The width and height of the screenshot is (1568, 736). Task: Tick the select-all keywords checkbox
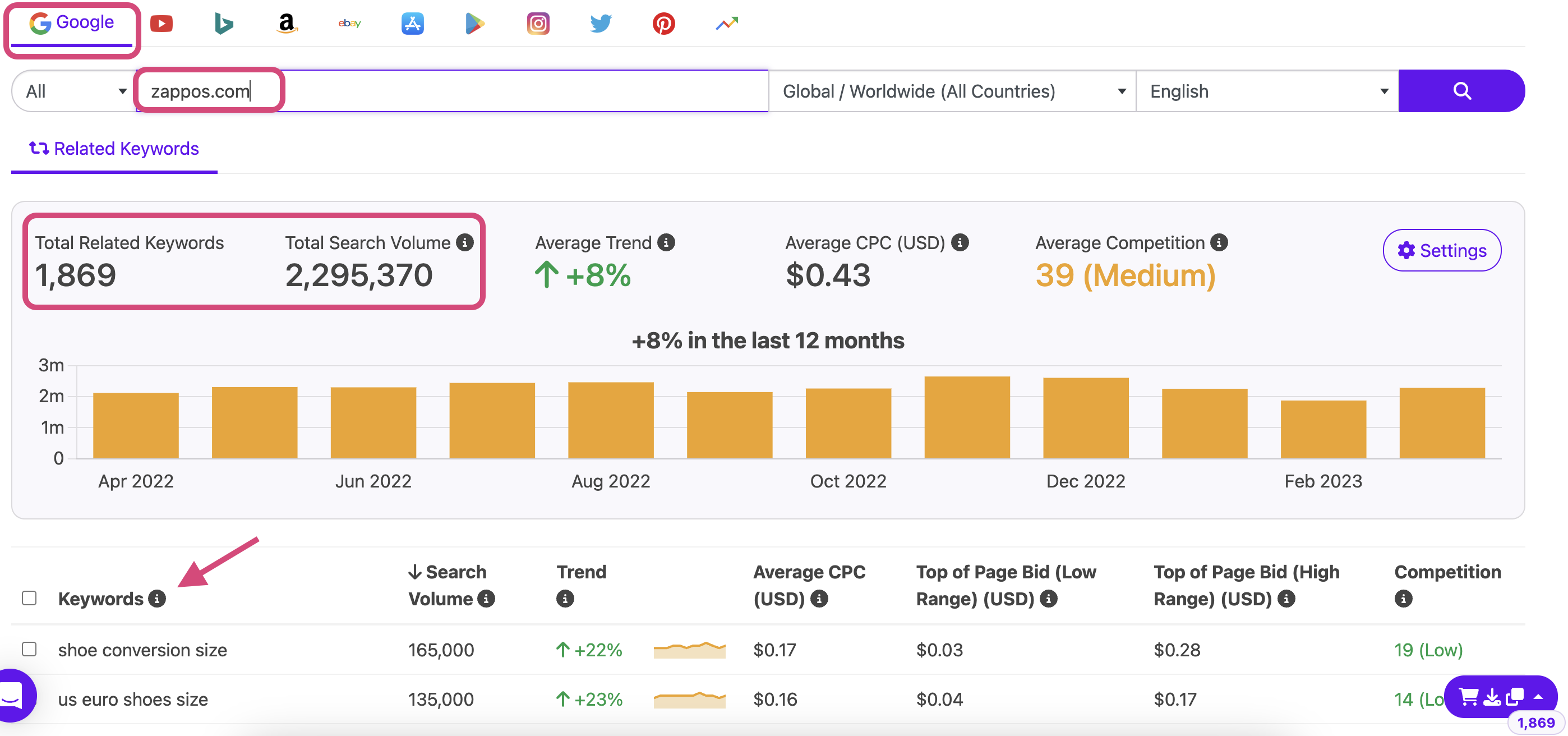(x=29, y=599)
